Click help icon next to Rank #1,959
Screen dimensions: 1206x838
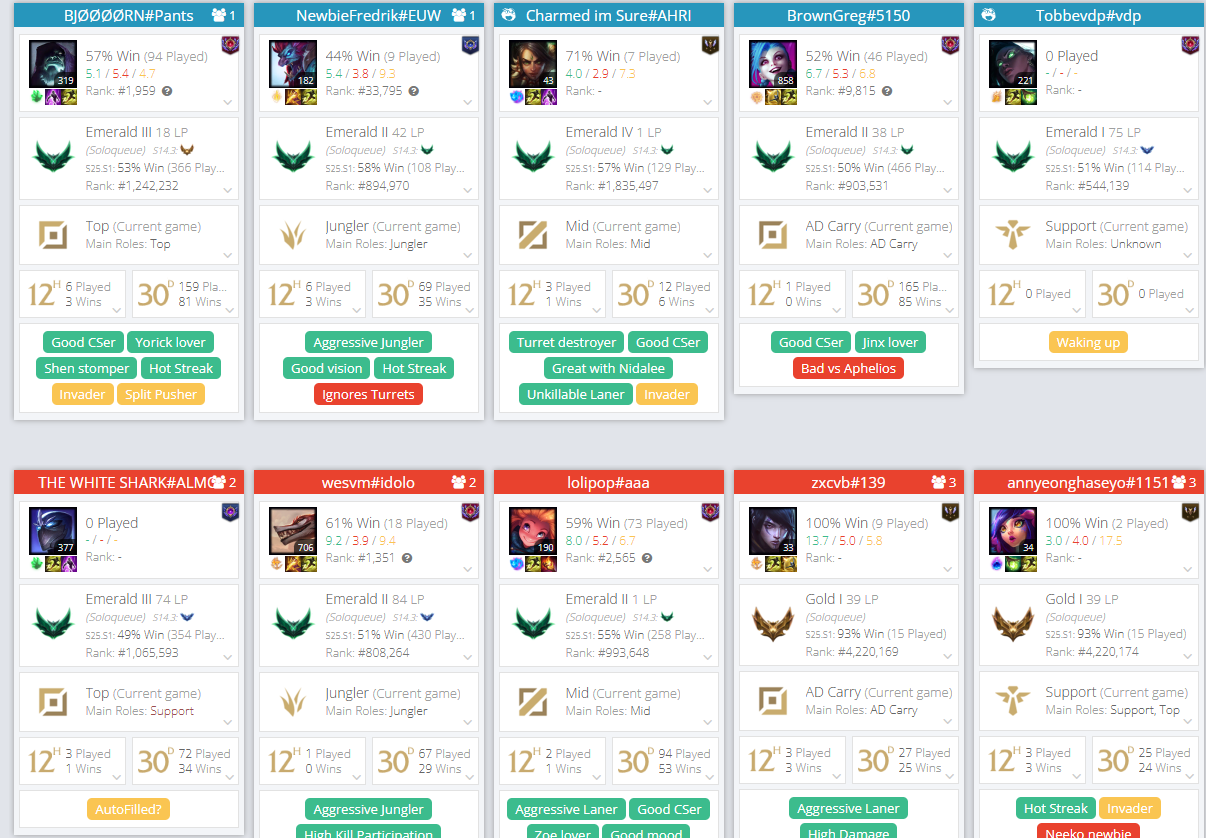[167, 91]
